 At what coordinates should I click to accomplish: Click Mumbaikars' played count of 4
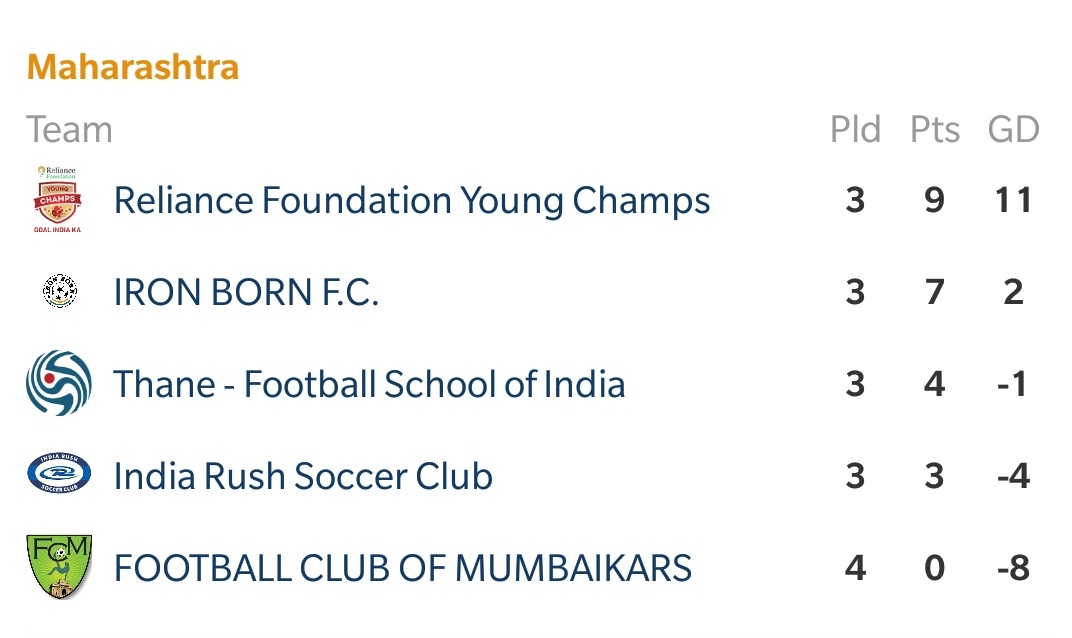[x=855, y=568]
